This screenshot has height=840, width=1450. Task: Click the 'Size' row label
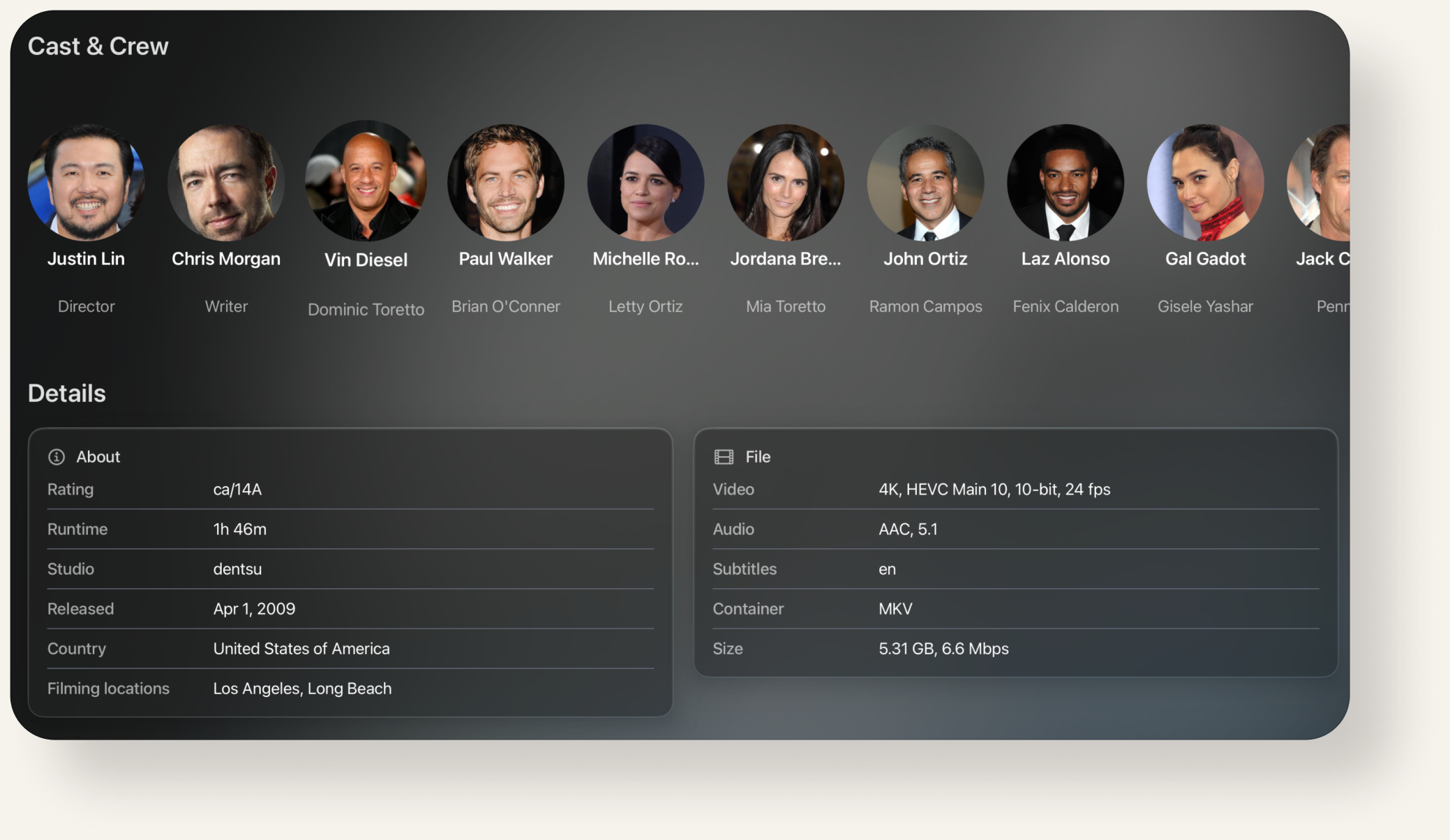[x=728, y=649]
